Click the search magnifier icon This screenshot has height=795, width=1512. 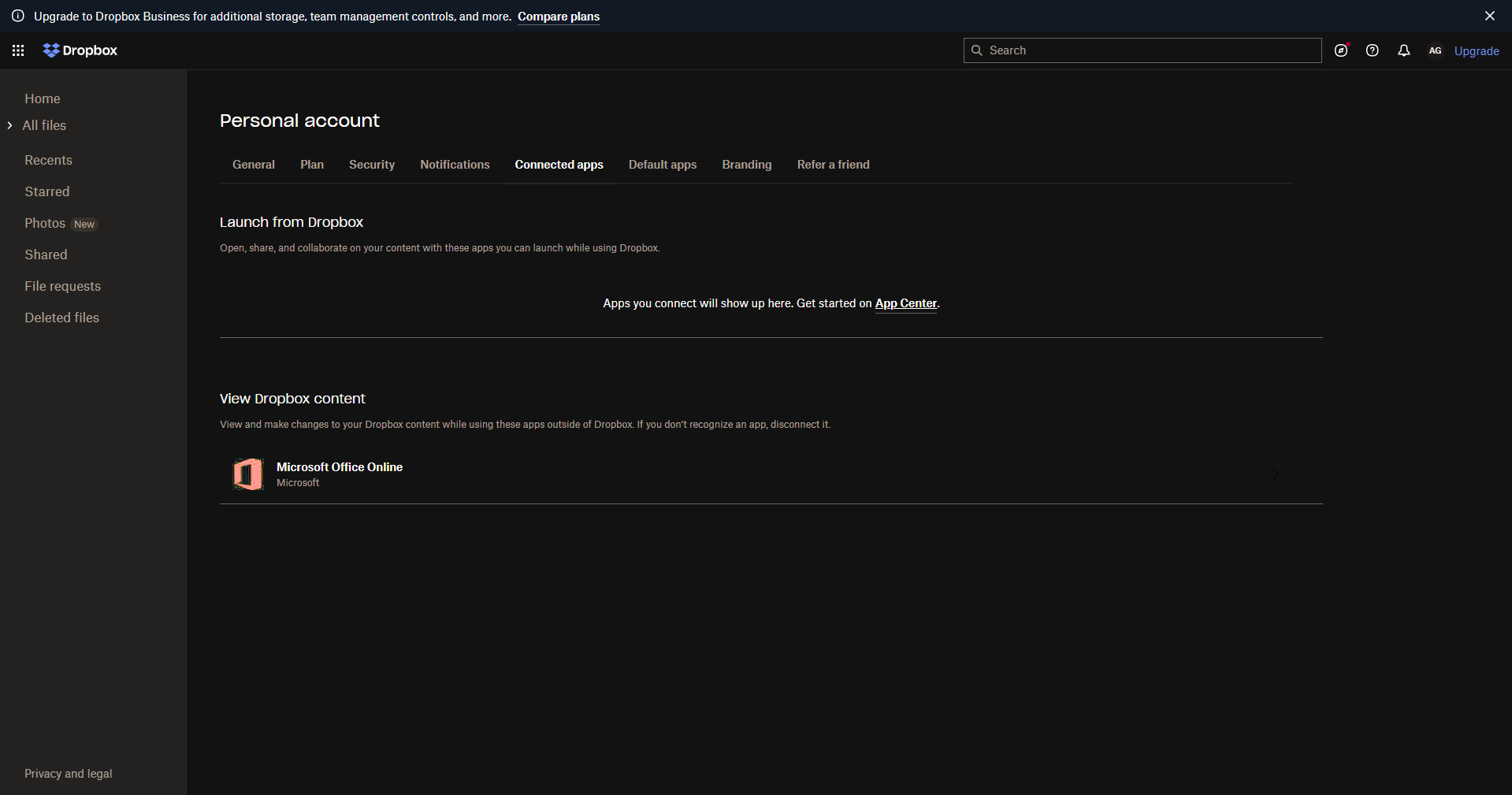click(977, 50)
